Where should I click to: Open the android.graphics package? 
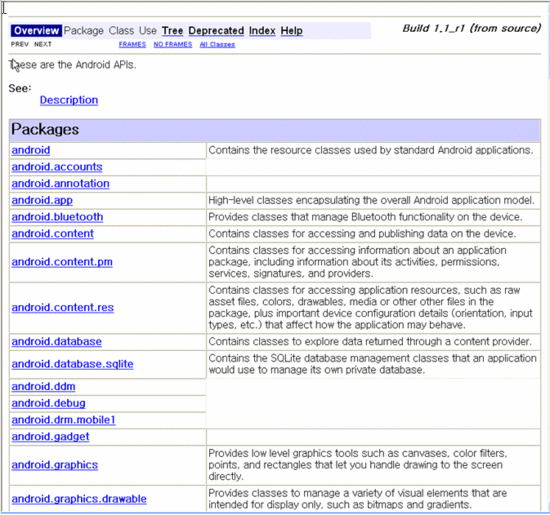tap(55, 465)
